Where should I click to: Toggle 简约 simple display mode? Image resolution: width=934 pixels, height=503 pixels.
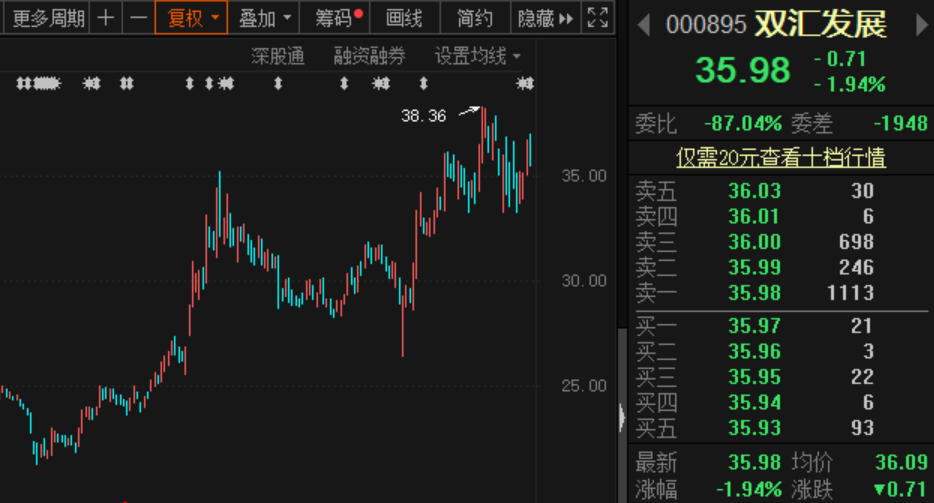474,17
